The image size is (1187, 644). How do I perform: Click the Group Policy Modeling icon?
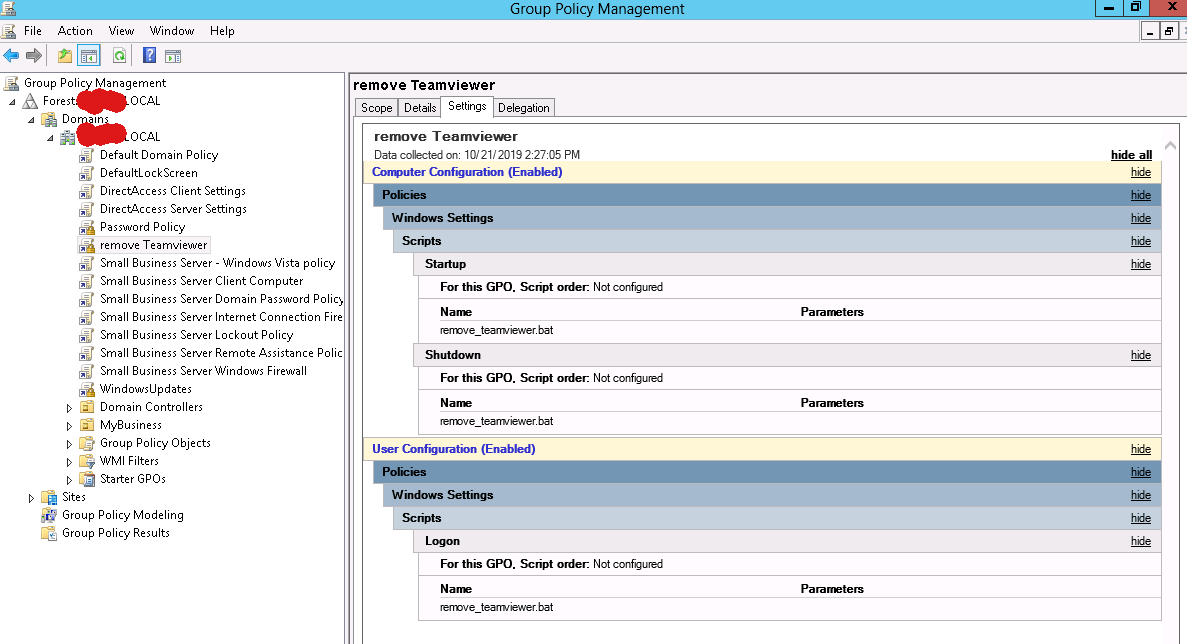[x=49, y=515]
